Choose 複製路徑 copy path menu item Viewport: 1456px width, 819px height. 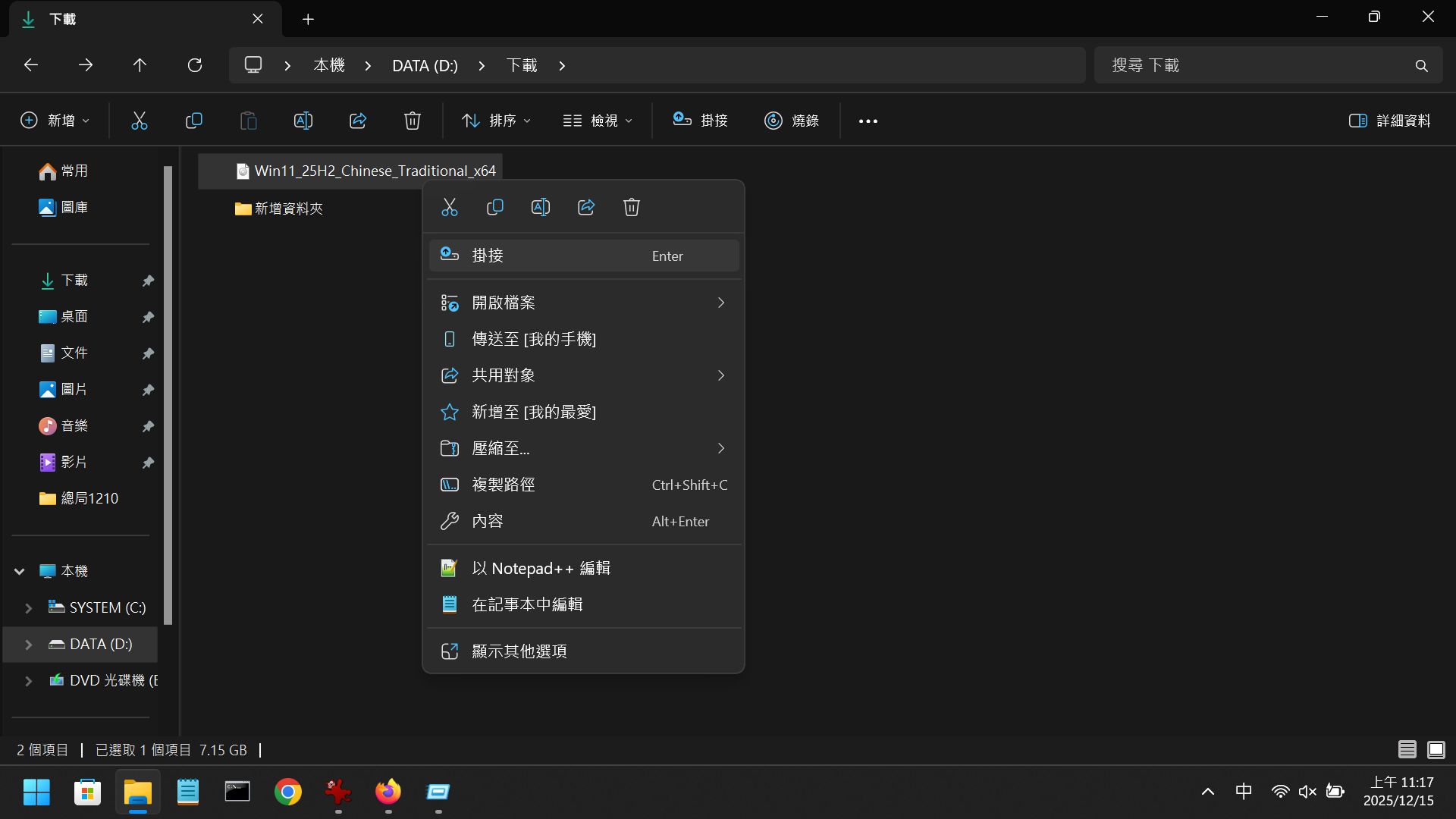(584, 485)
